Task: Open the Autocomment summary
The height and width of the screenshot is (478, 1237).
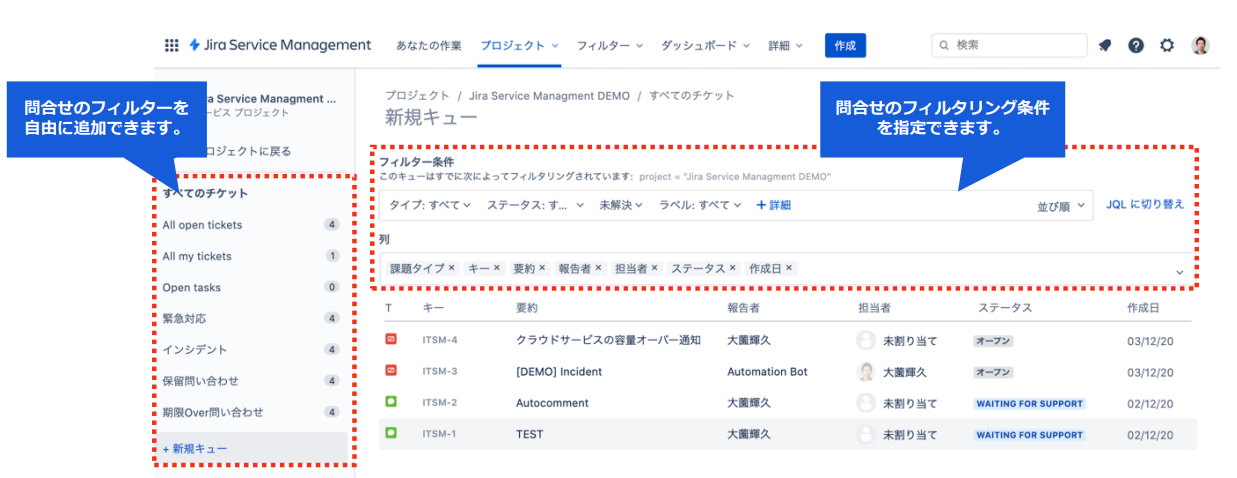Action: [x=552, y=403]
